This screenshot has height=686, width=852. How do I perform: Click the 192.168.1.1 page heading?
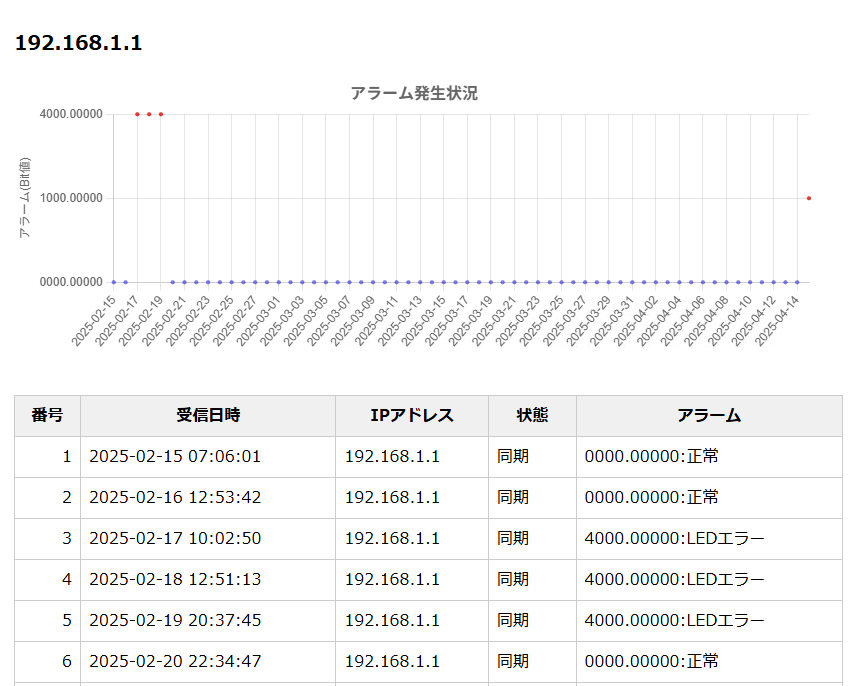pyautogui.click(x=78, y=43)
